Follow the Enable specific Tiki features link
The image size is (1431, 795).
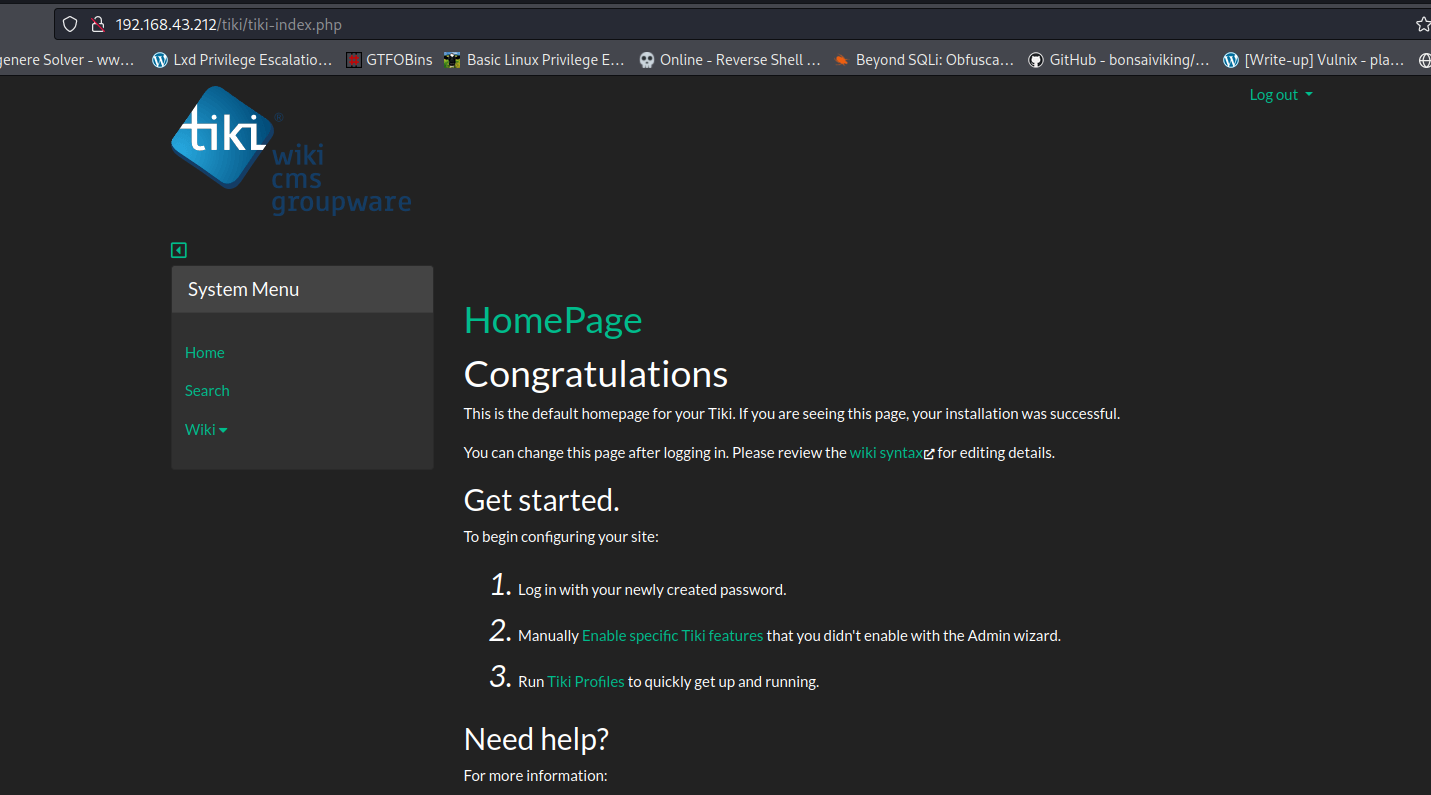tap(672, 635)
